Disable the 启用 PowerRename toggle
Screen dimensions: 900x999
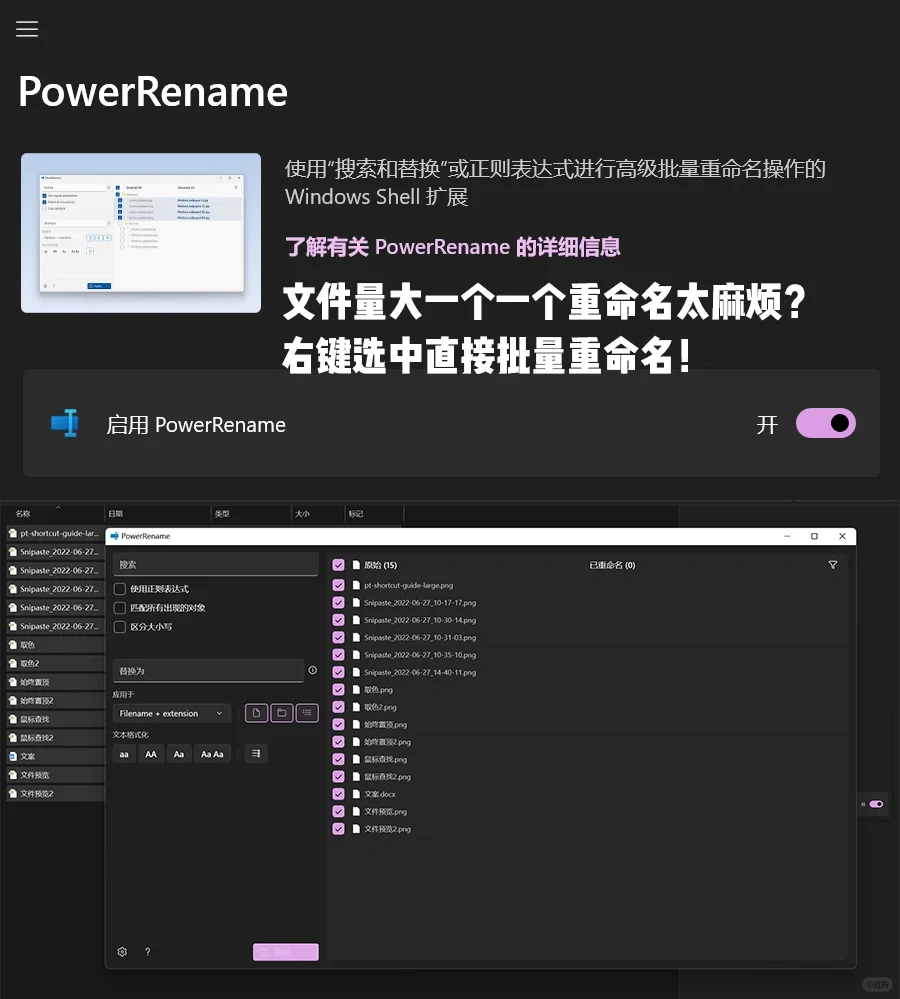coord(826,423)
